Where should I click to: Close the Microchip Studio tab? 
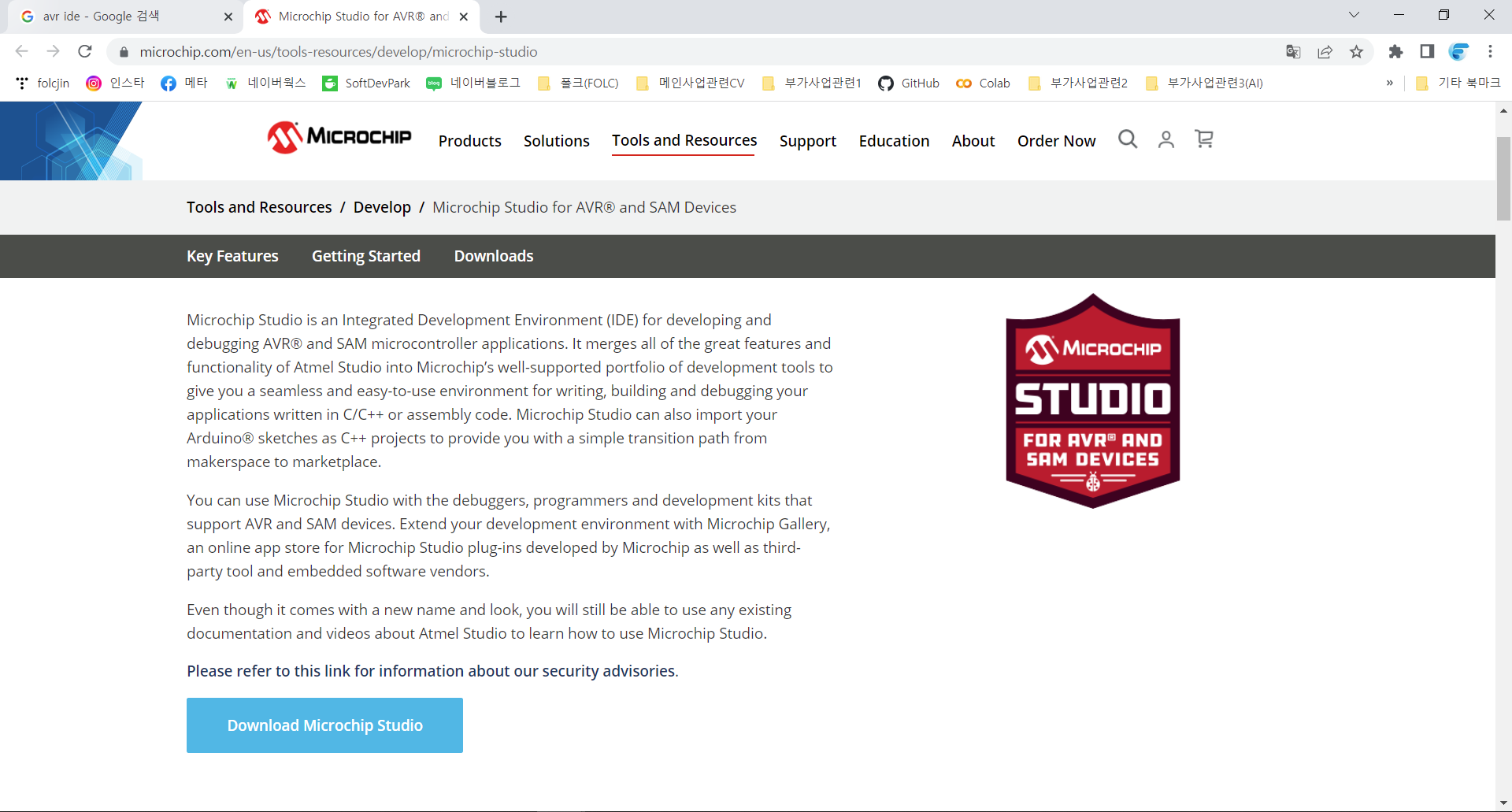click(x=464, y=17)
